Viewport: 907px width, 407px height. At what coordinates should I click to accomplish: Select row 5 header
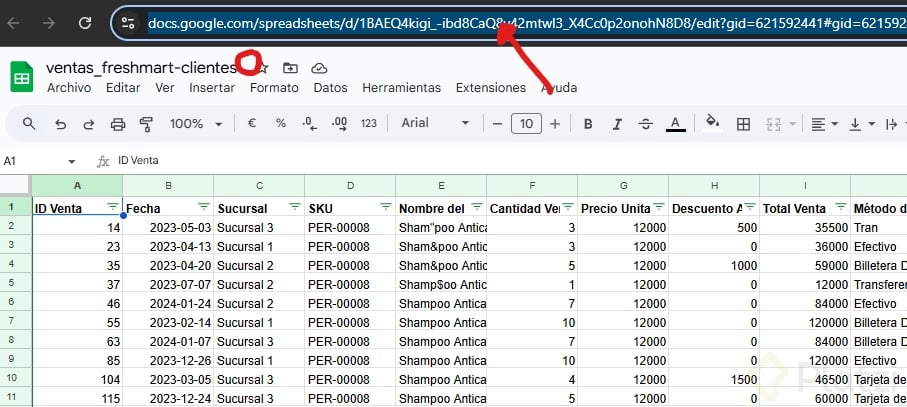16,284
